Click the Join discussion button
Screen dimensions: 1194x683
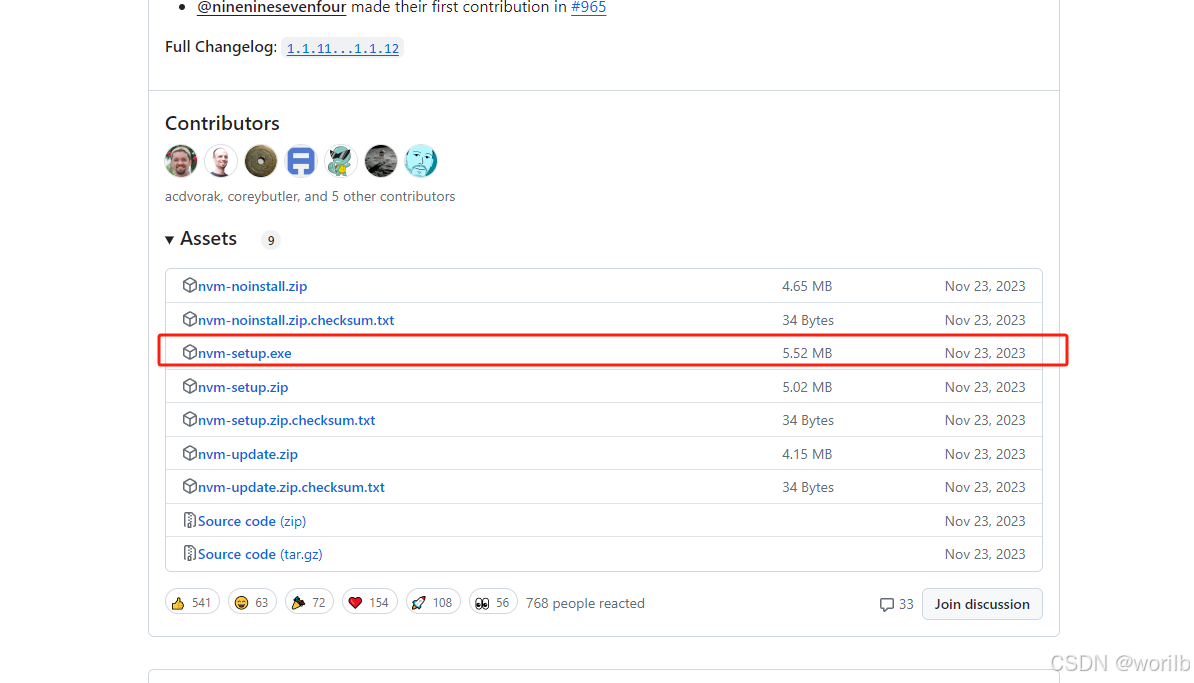pyautogui.click(x=982, y=604)
